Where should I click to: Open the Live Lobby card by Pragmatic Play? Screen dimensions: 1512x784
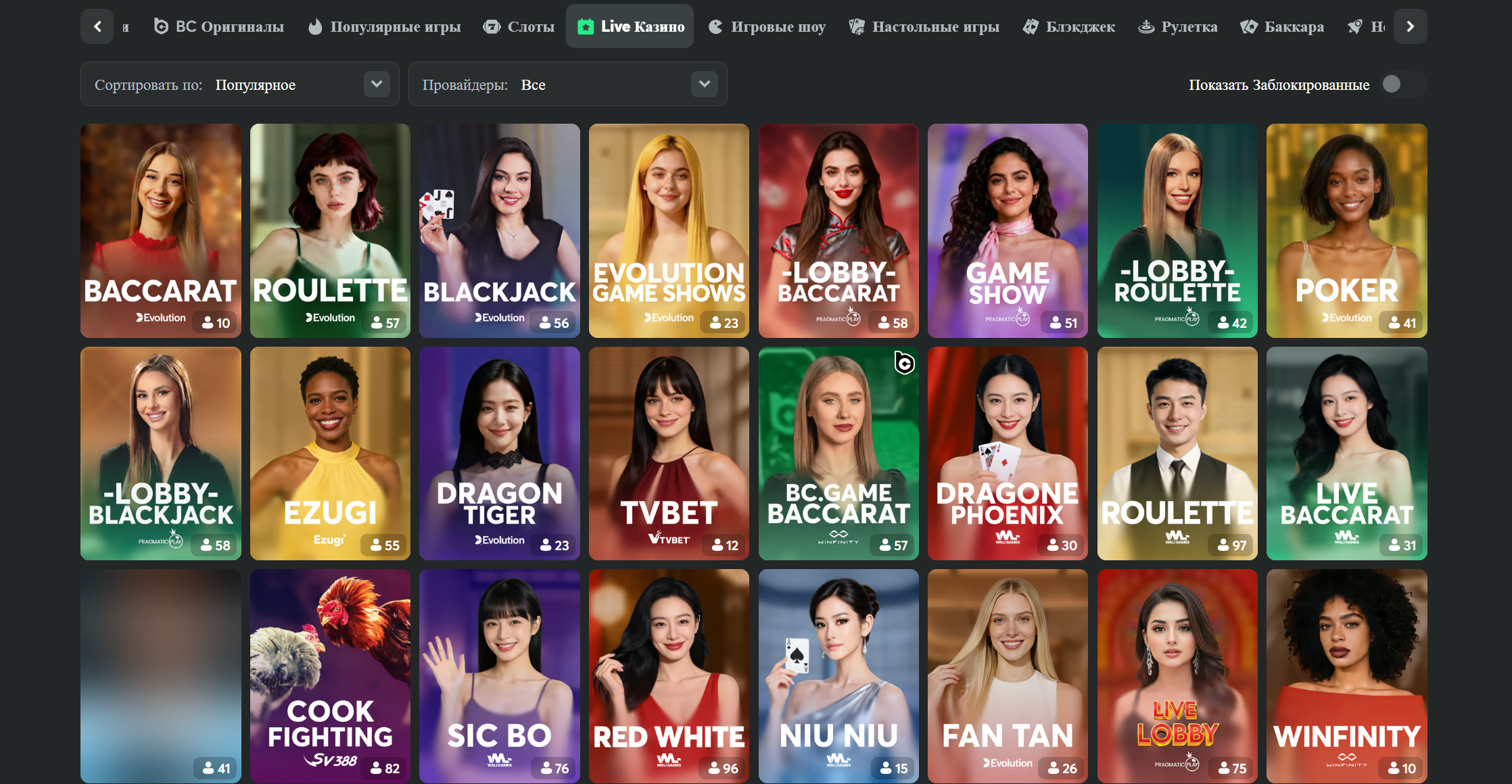pyautogui.click(x=1177, y=676)
